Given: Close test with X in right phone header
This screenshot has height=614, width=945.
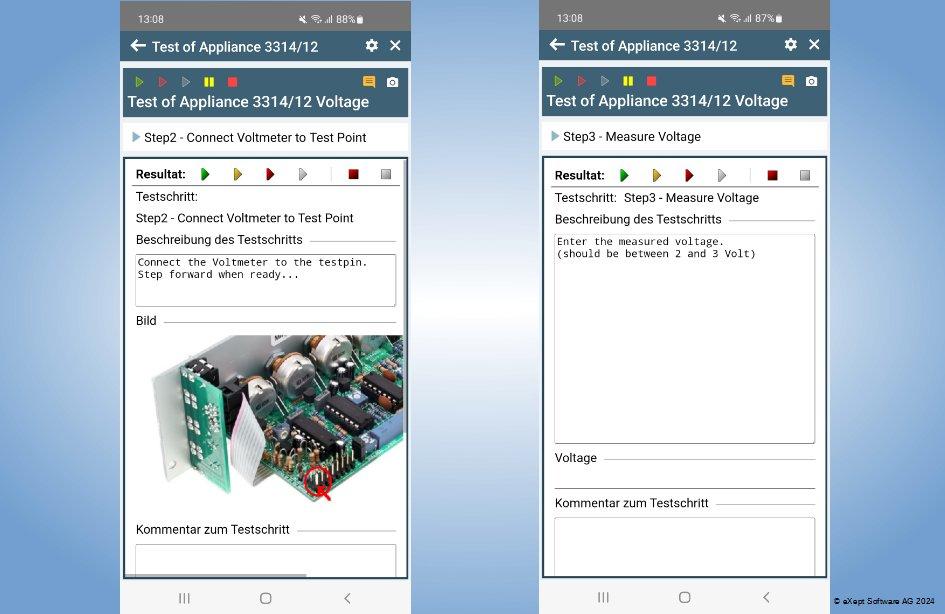Looking at the screenshot, I should coord(814,44).
